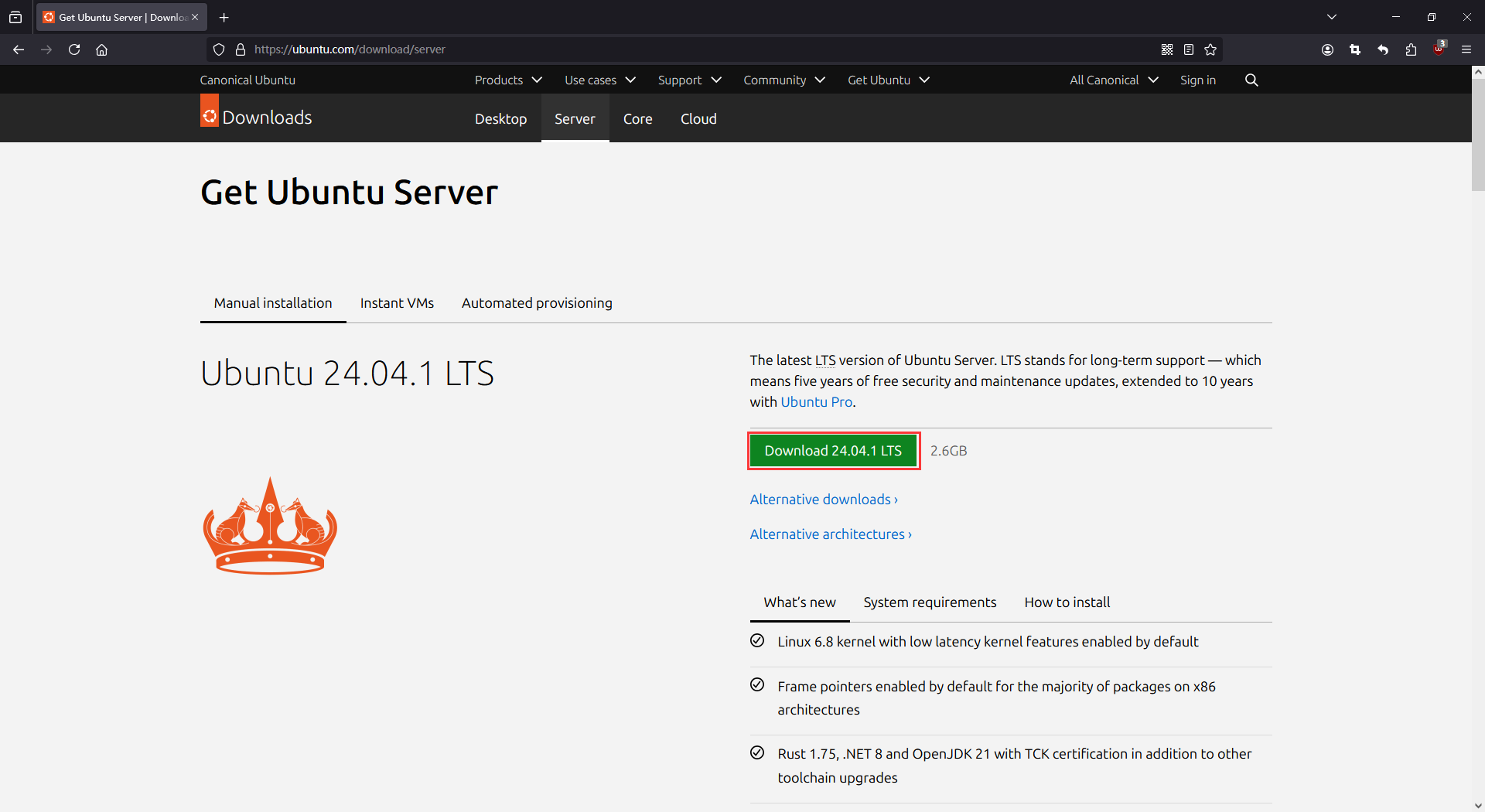Open a new browser tab
This screenshot has height=812, width=1485.
tap(224, 17)
